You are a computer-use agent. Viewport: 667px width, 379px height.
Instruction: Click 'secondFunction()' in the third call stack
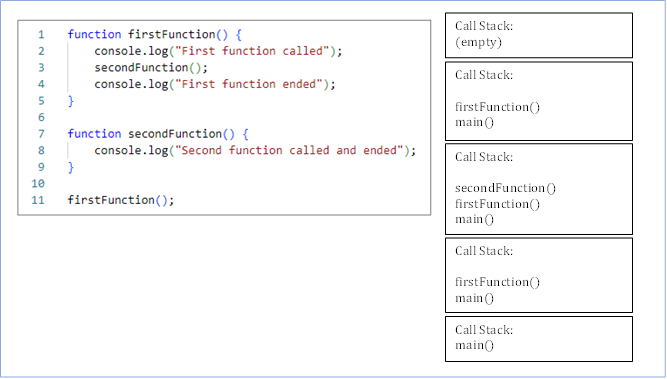pos(505,188)
